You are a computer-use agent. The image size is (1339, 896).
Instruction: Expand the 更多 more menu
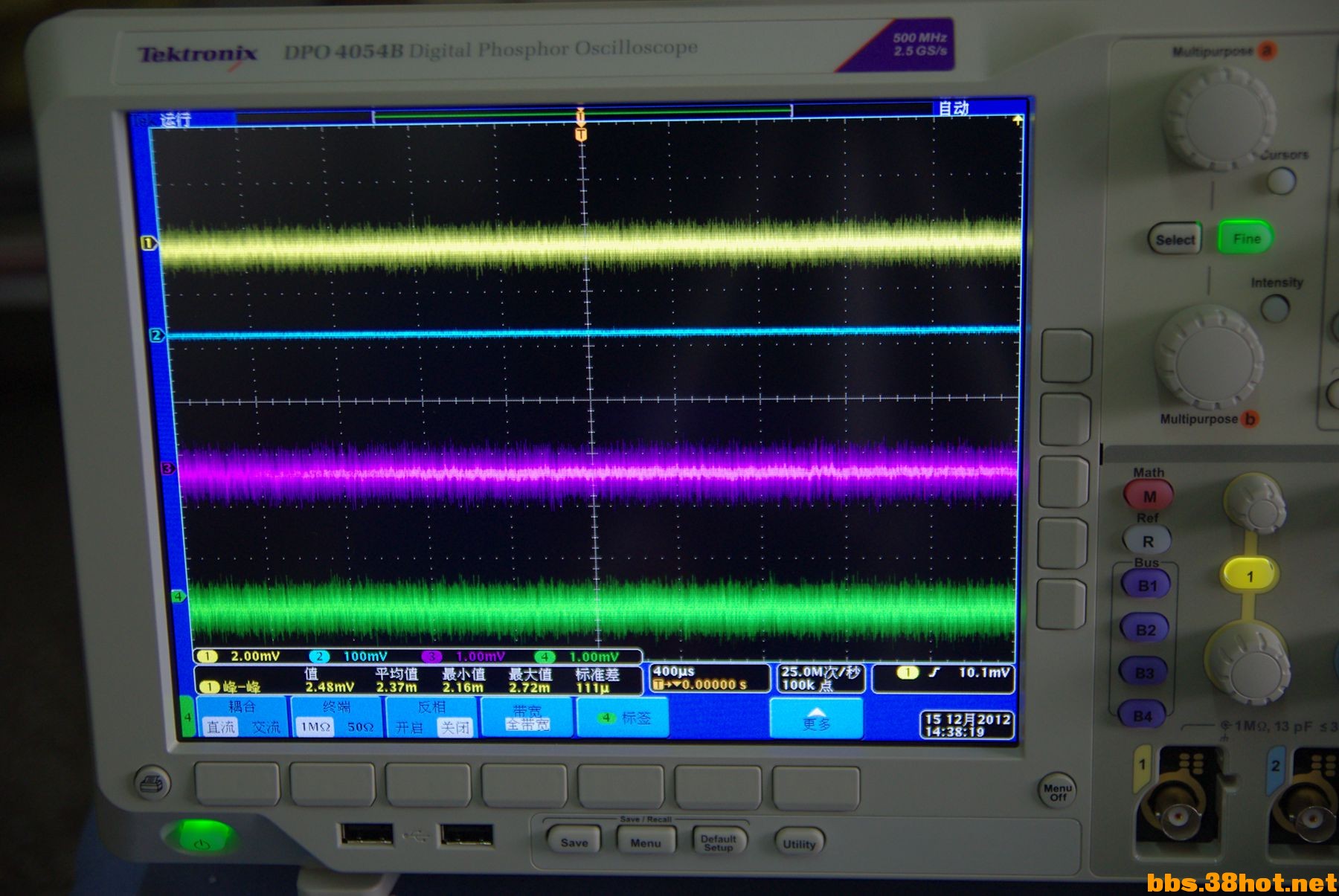816,718
